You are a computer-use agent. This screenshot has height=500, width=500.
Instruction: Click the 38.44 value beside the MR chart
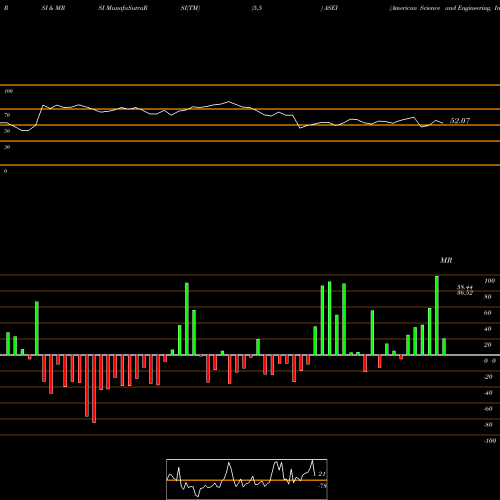465,287
